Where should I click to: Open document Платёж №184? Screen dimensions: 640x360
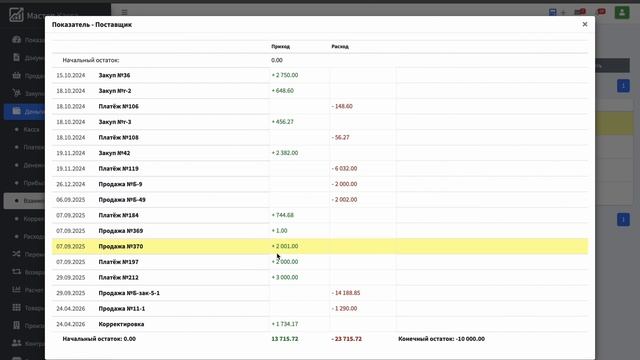(118, 215)
